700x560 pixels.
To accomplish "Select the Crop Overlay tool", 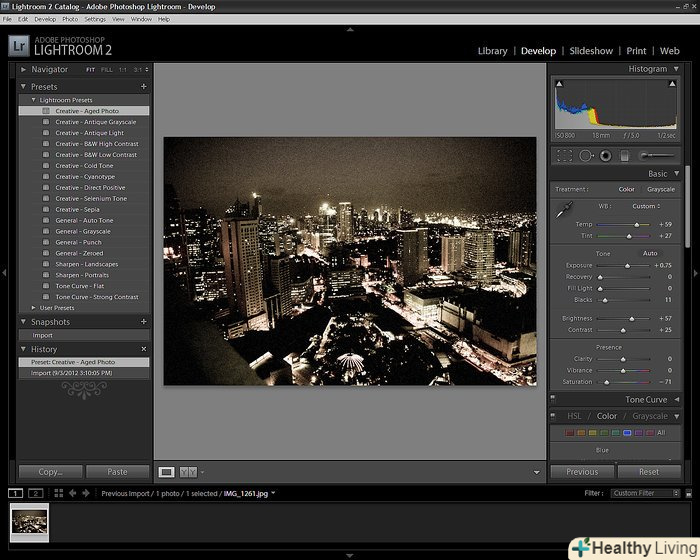I will 564,155.
